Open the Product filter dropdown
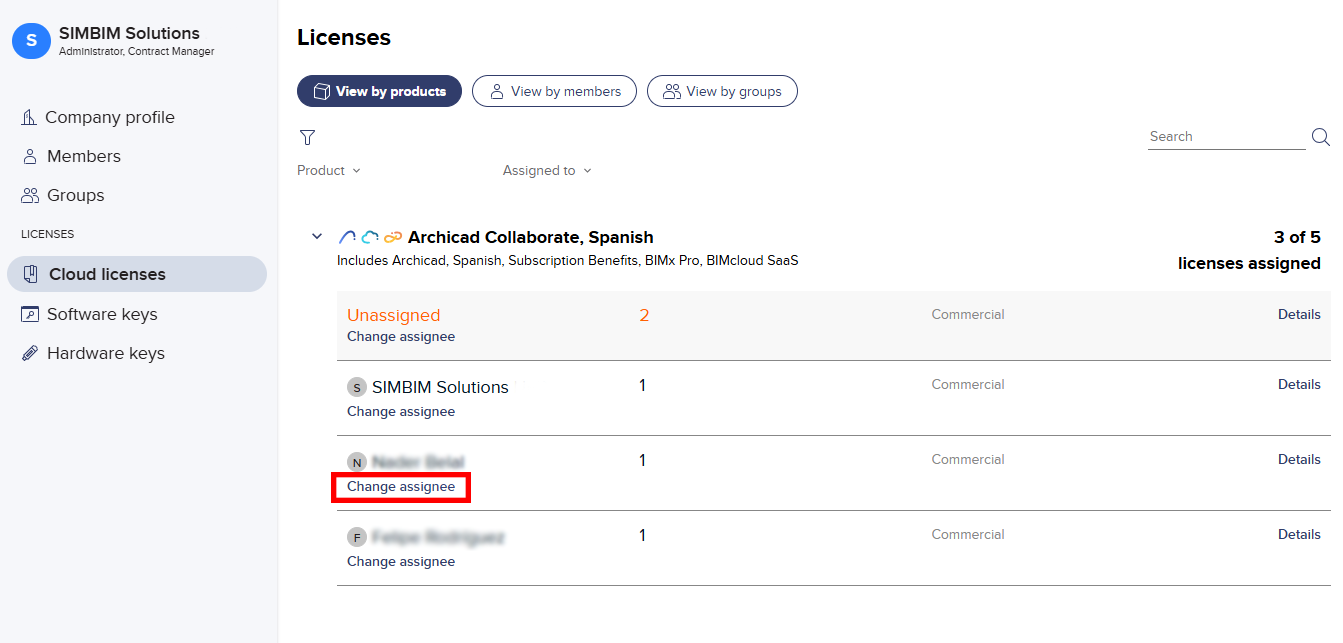1343x643 pixels. pyautogui.click(x=329, y=171)
